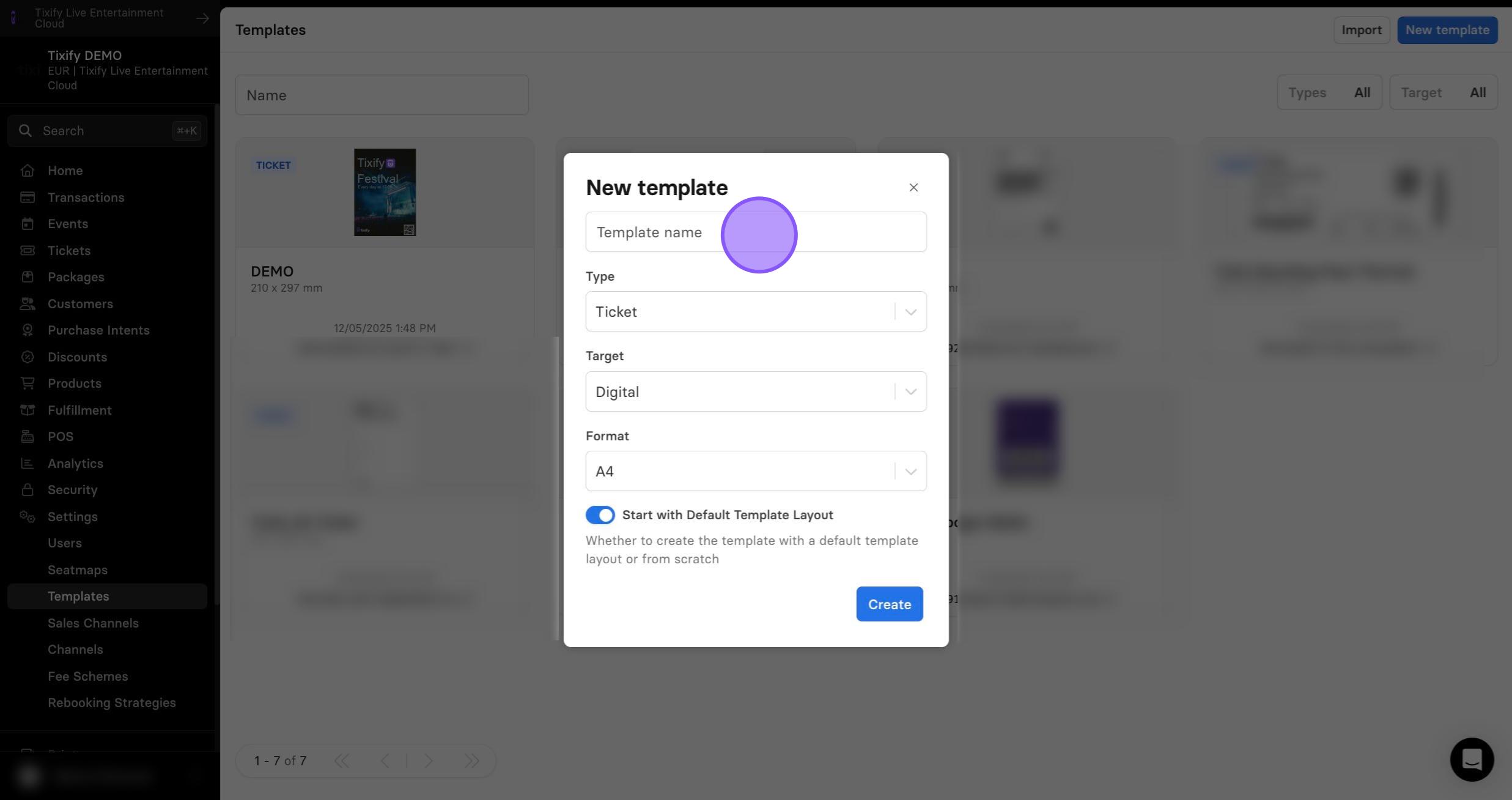Click the sidebar Search box

point(107,131)
